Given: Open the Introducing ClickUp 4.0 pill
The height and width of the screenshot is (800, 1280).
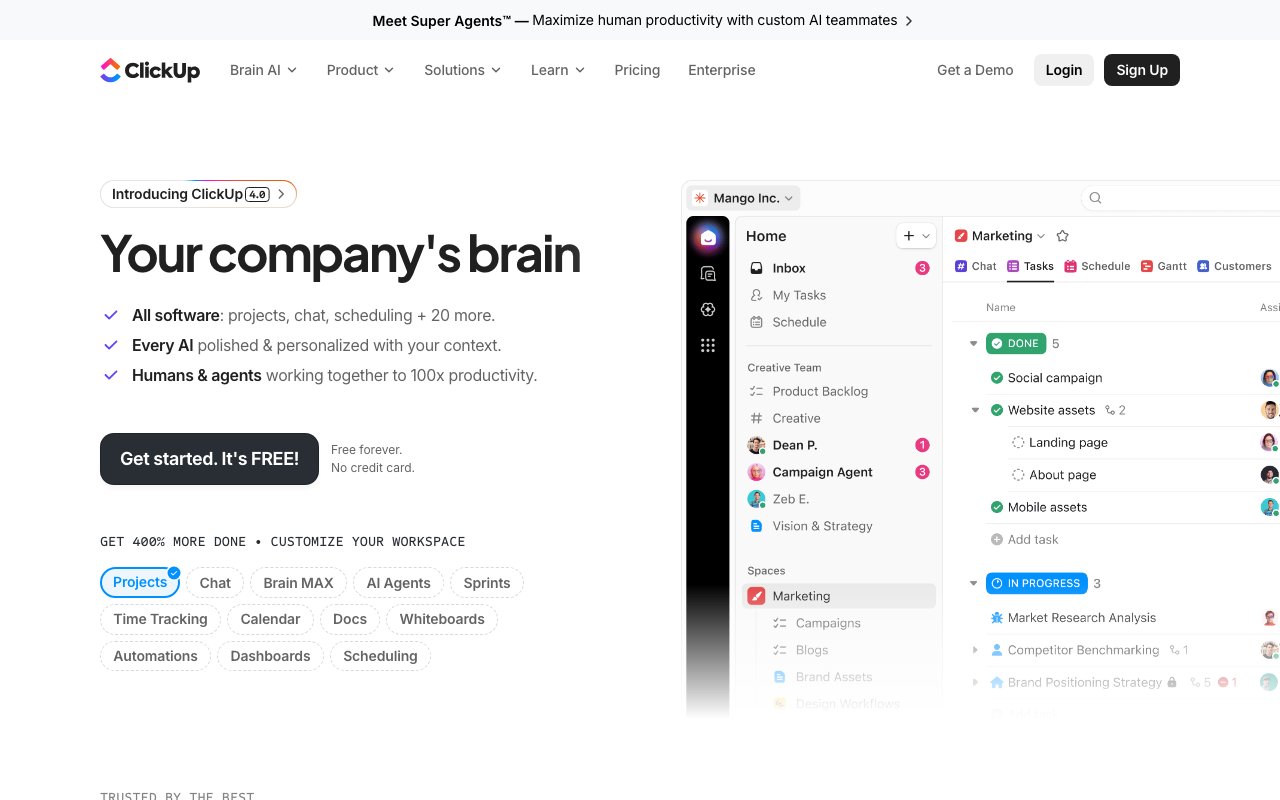Looking at the screenshot, I should coord(198,194).
